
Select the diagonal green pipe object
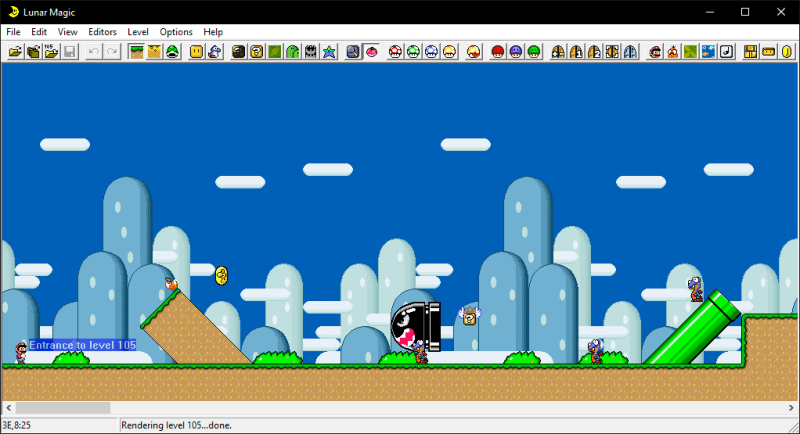[x=692, y=328]
